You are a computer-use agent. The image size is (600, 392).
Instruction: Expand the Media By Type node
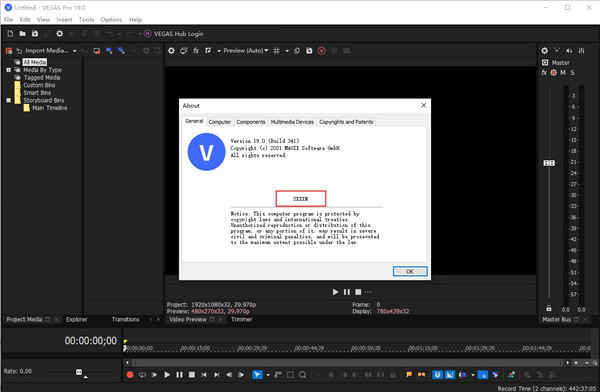(8, 70)
